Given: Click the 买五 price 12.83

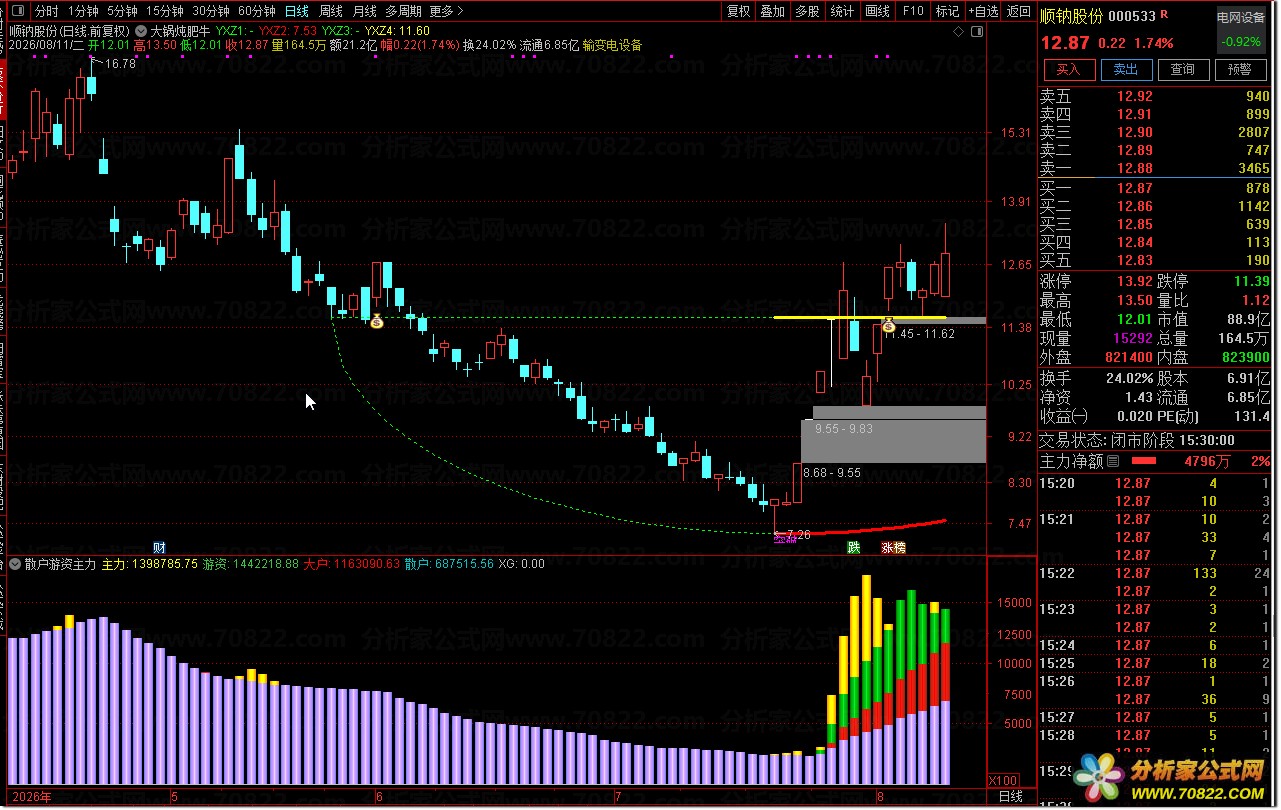Looking at the screenshot, I should point(1135,260).
